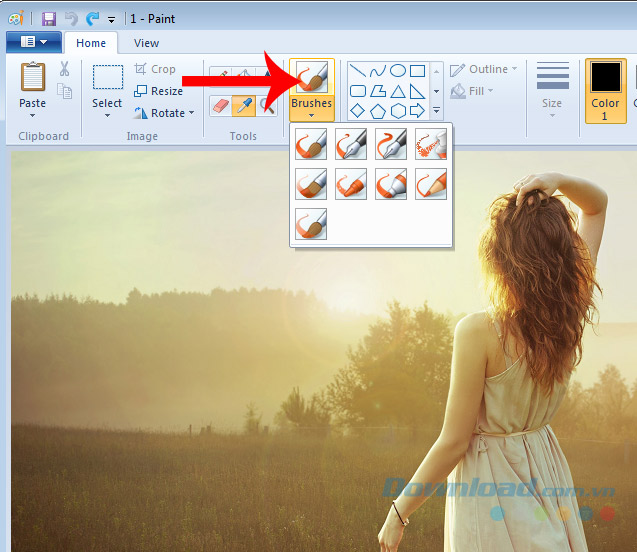The height and width of the screenshot is (552, 637).
Task: Redo the last undone action
Action: point(93,19)
